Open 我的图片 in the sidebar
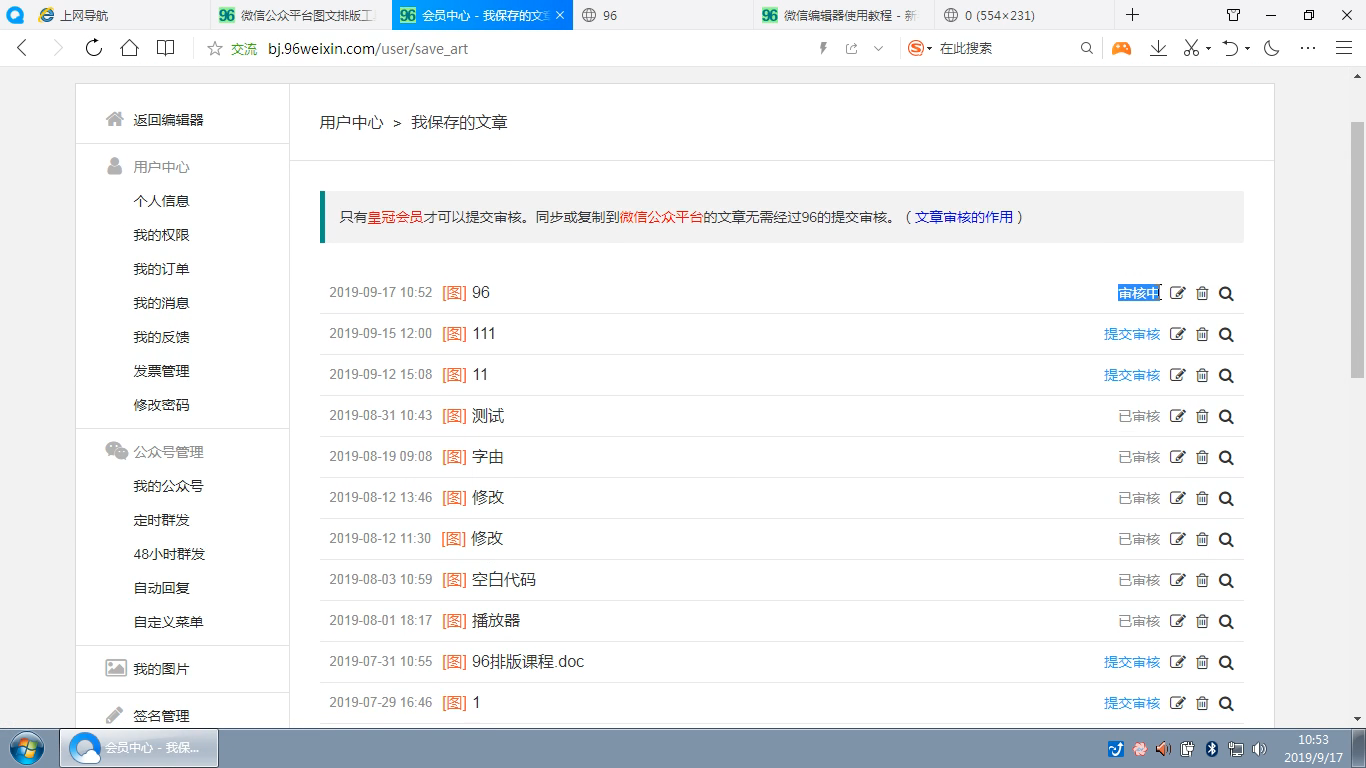The height and width of the screenshot is (768, 1366). pos(161,669)
